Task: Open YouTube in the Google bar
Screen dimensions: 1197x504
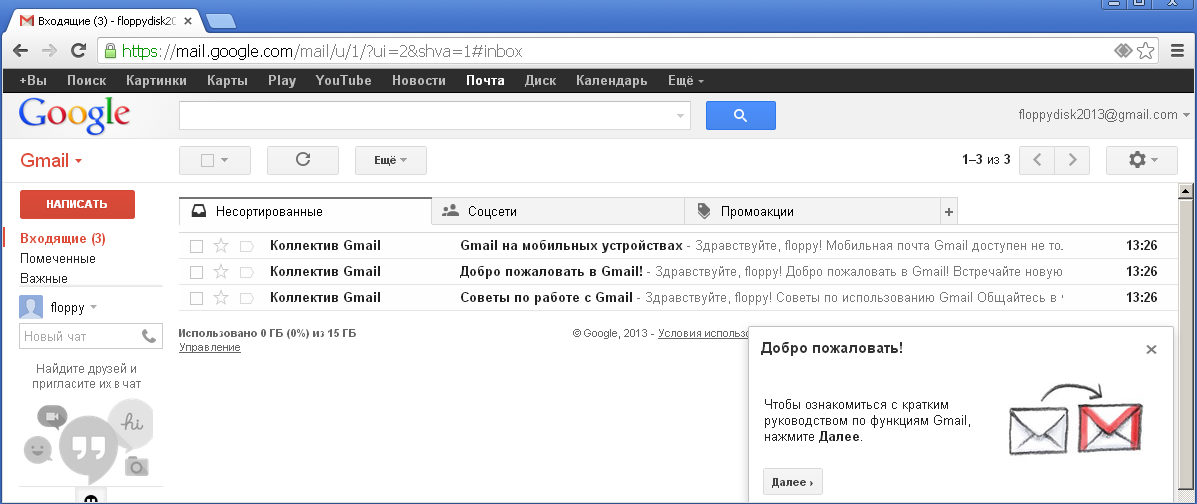Action: pos(344,80)
